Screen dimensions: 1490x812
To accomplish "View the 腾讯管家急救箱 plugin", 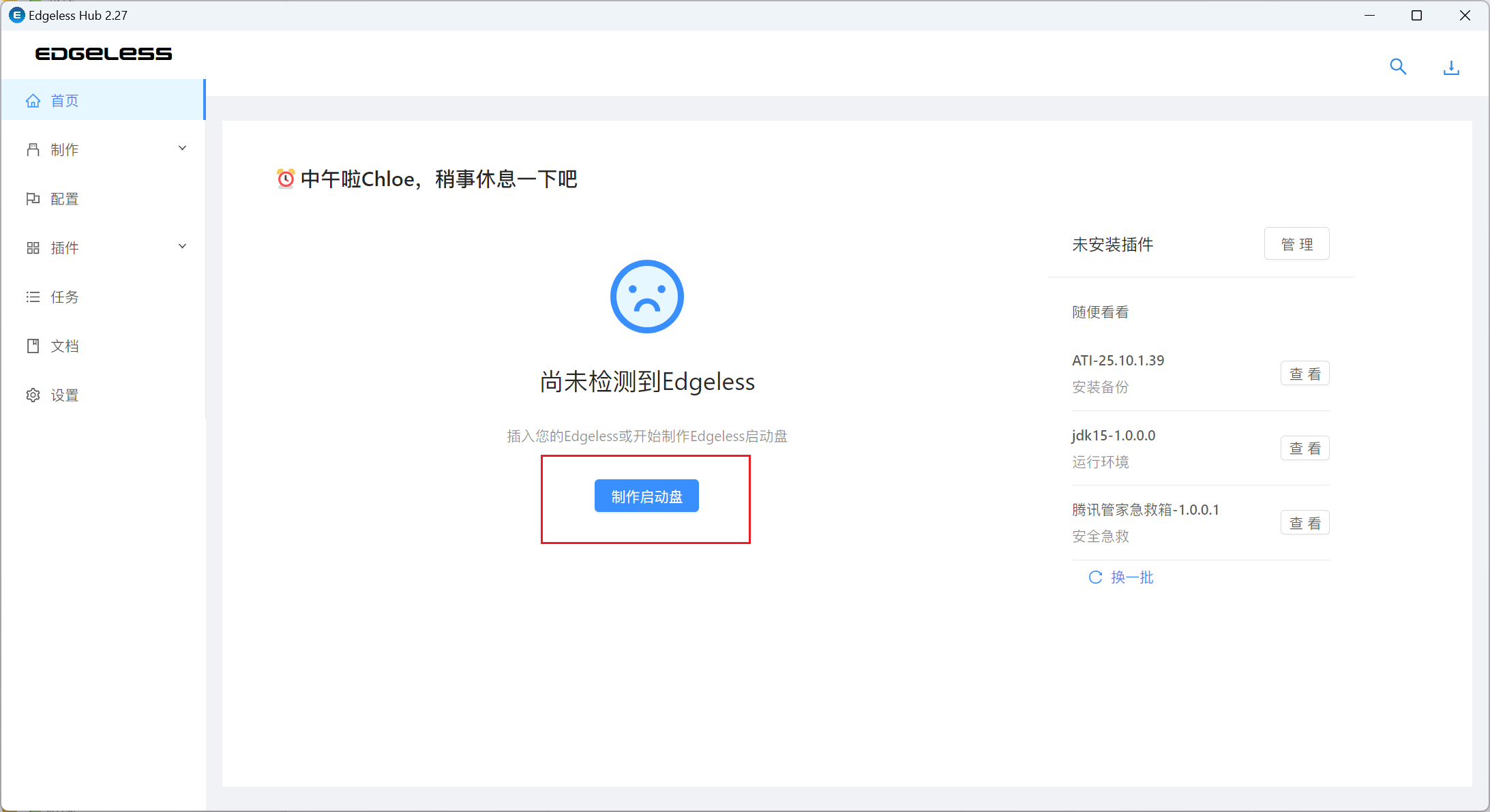I will click(x=1305, y=523).
